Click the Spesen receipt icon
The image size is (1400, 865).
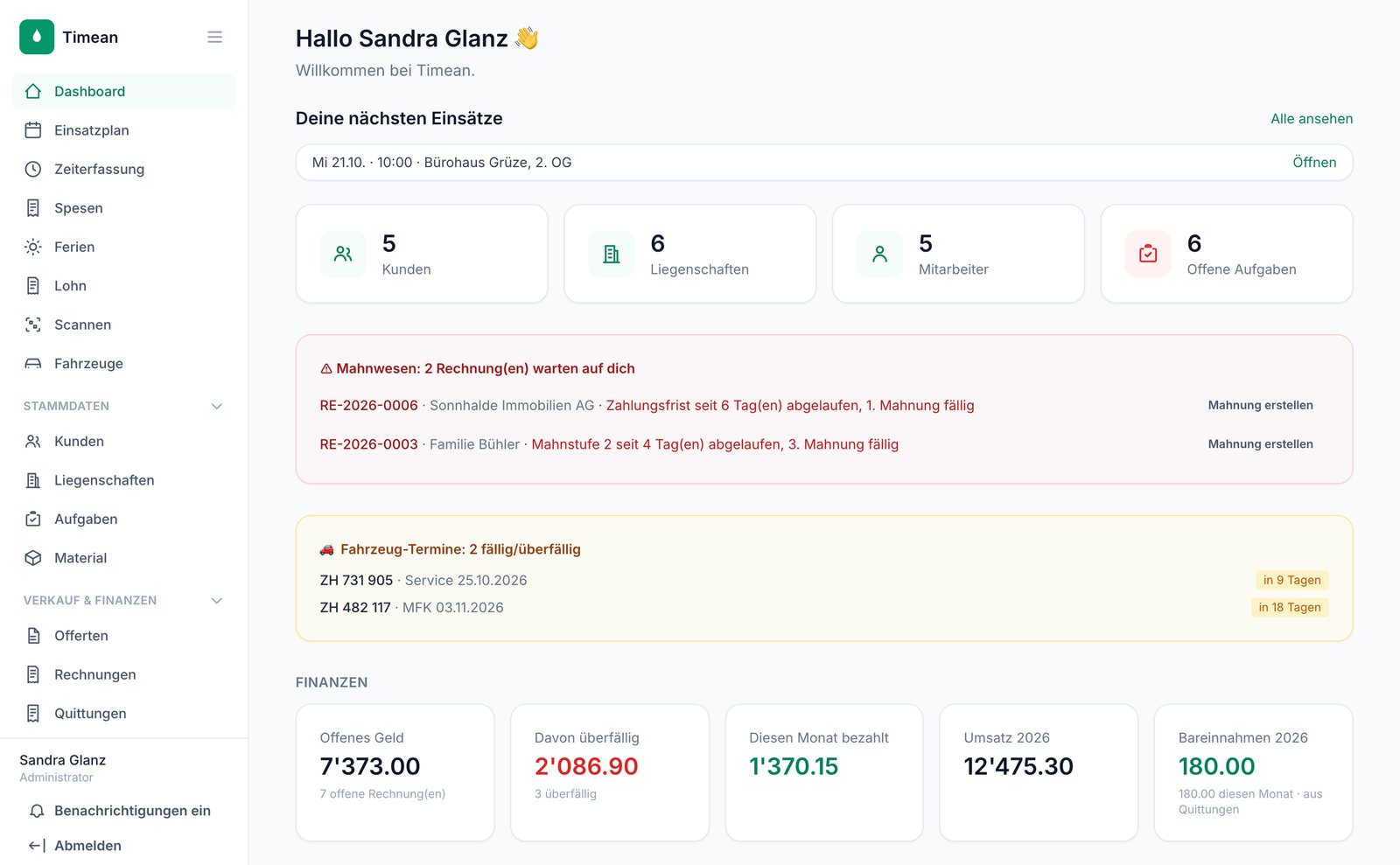coord(33,208)
